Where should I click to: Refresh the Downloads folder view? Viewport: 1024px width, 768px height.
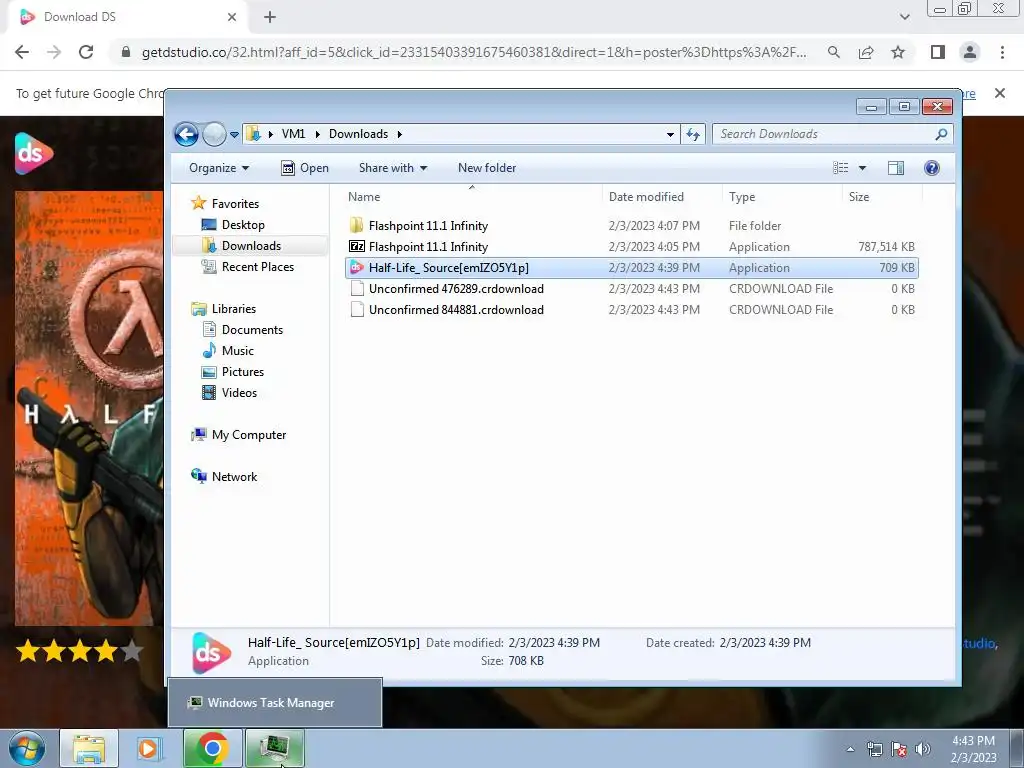point(693,135)
